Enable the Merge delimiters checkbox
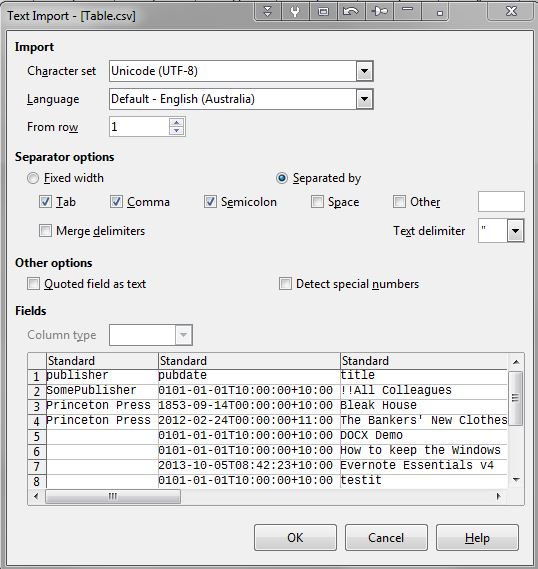This screenshot has height=569, width=538. coord(45,231)
